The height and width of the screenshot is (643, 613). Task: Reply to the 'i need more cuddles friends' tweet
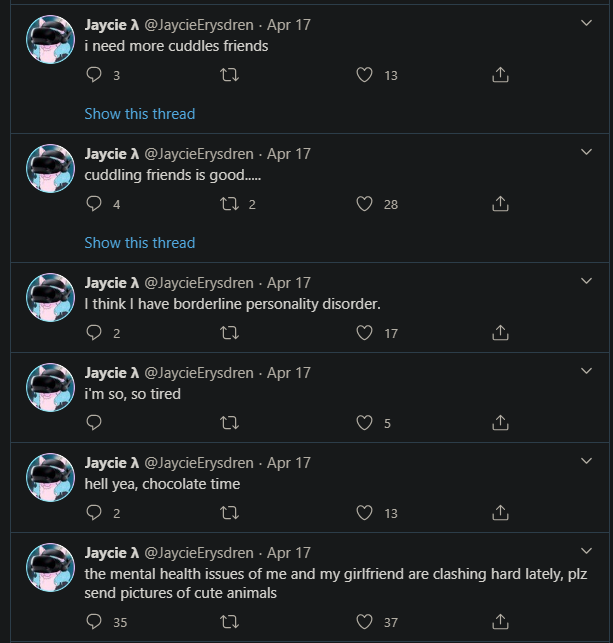tap(94, 75)
